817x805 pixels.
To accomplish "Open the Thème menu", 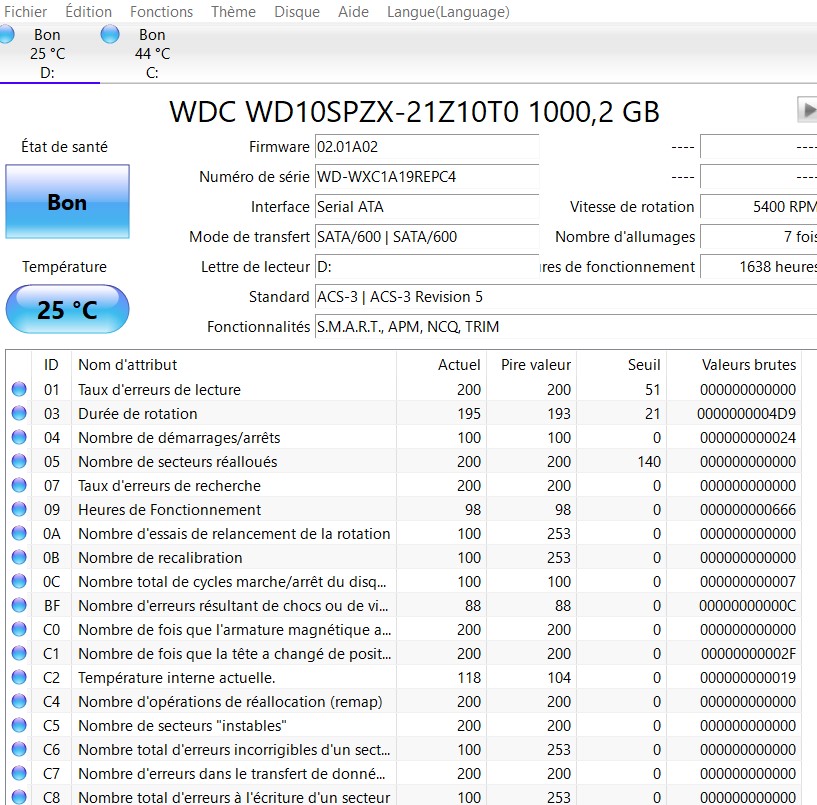I will tap(233, 11).
